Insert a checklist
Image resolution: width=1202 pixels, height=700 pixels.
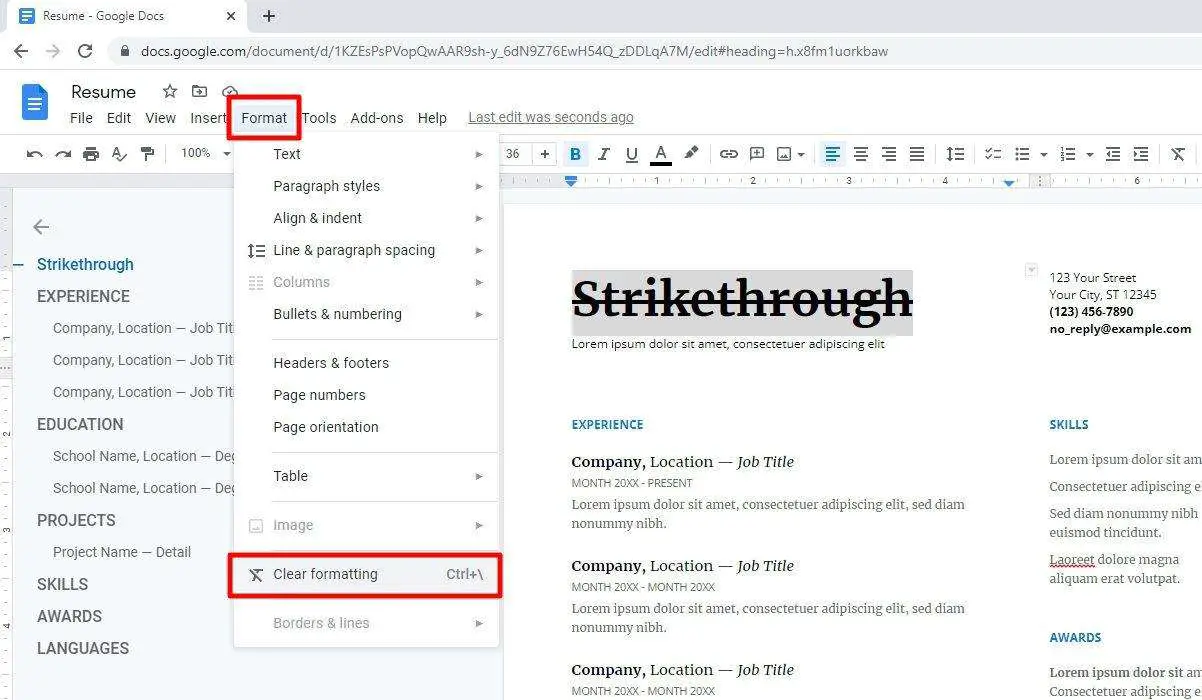coord(993,154)
